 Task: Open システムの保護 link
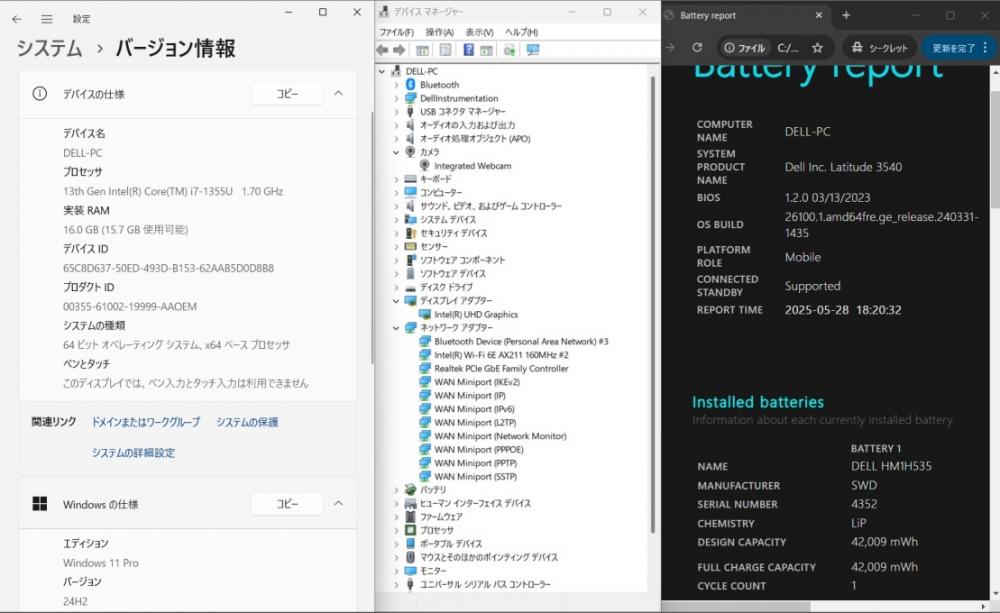click(247, 422)
